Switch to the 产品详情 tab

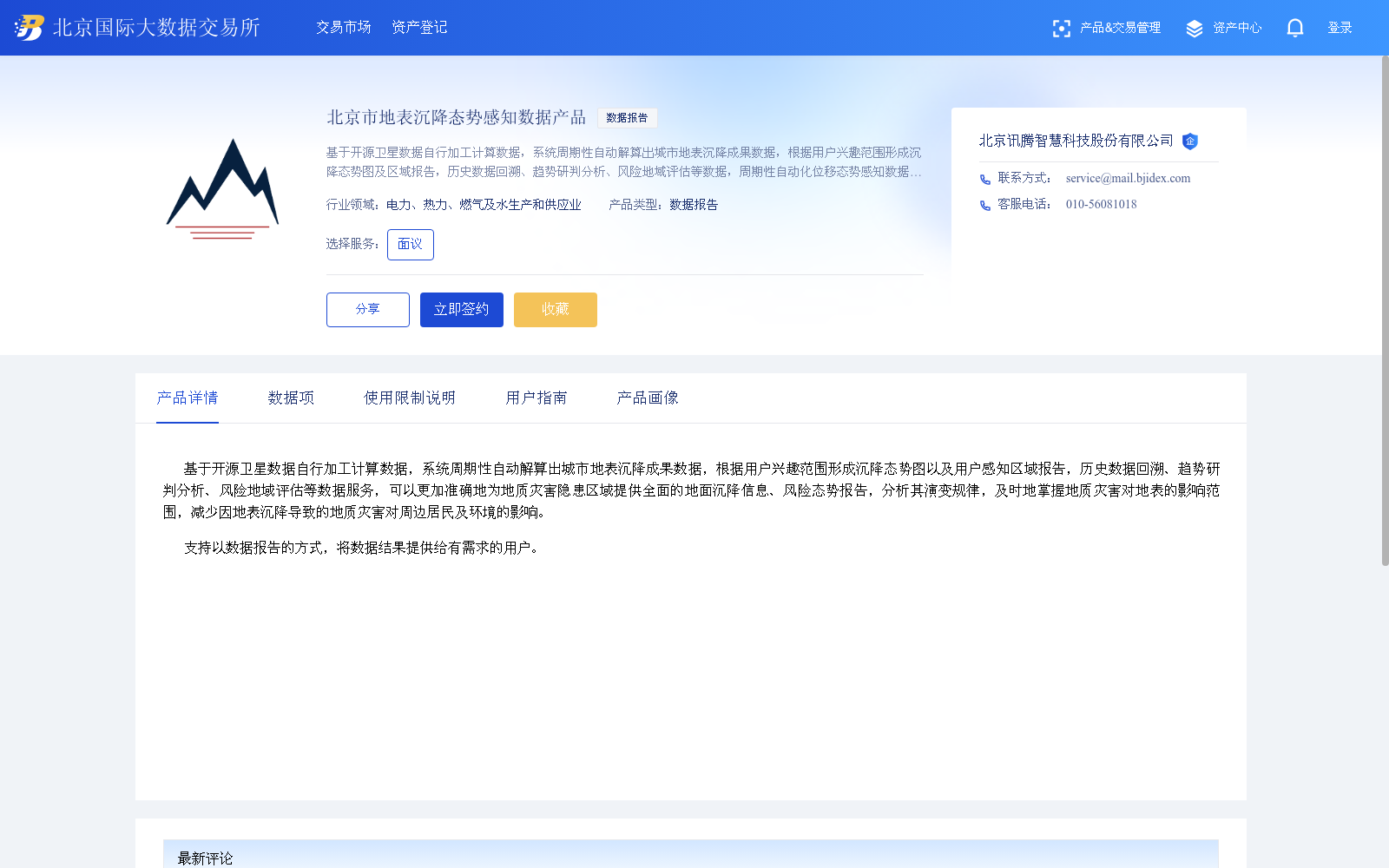tap(188, 398)
